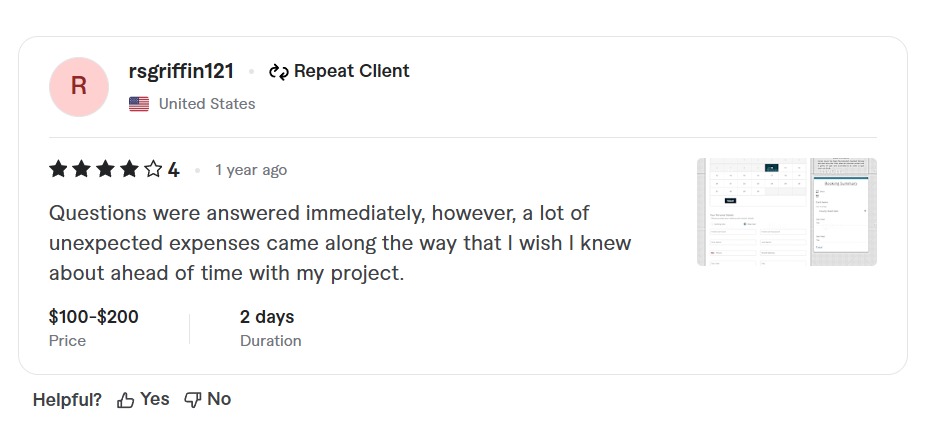Click the $100-$200 price value
This screenshot has height=448, width=943.
pos(94,317)
